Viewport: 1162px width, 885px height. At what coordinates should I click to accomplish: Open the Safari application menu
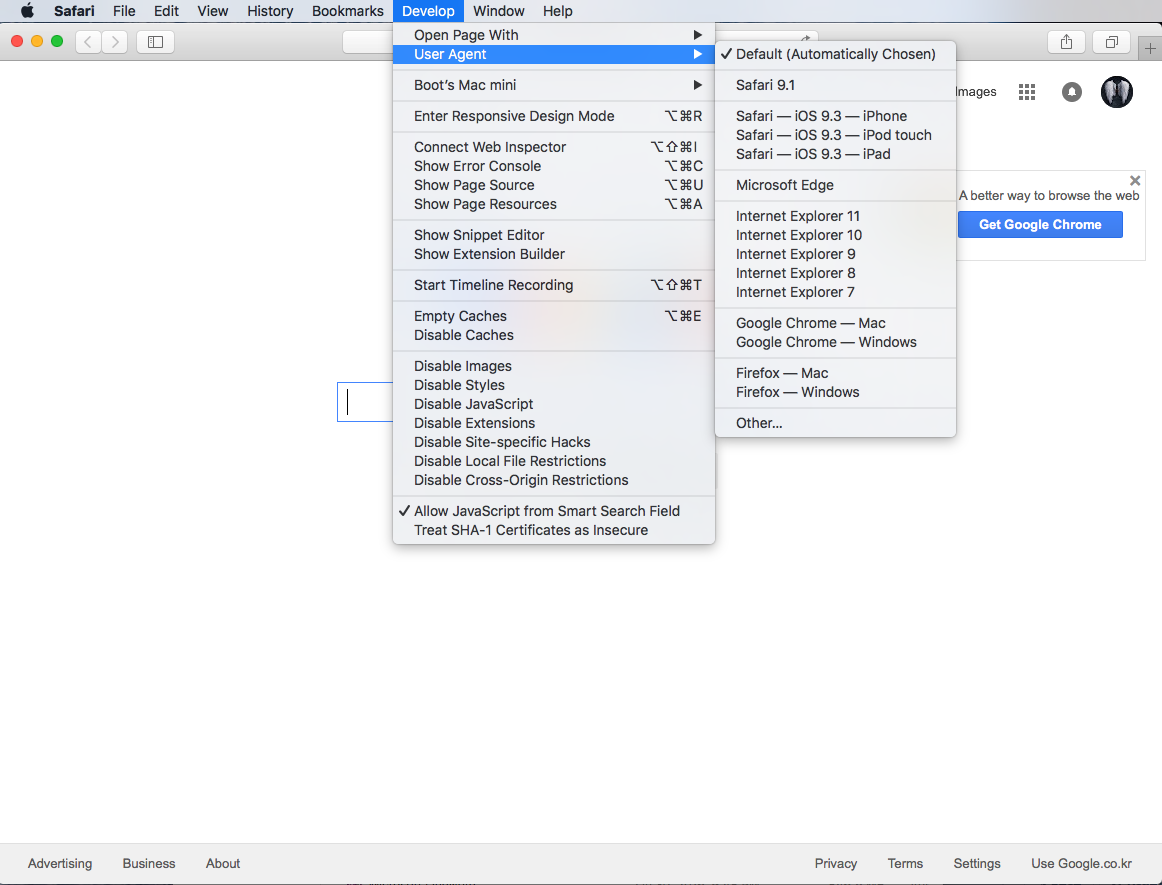(x=74, y=10)
